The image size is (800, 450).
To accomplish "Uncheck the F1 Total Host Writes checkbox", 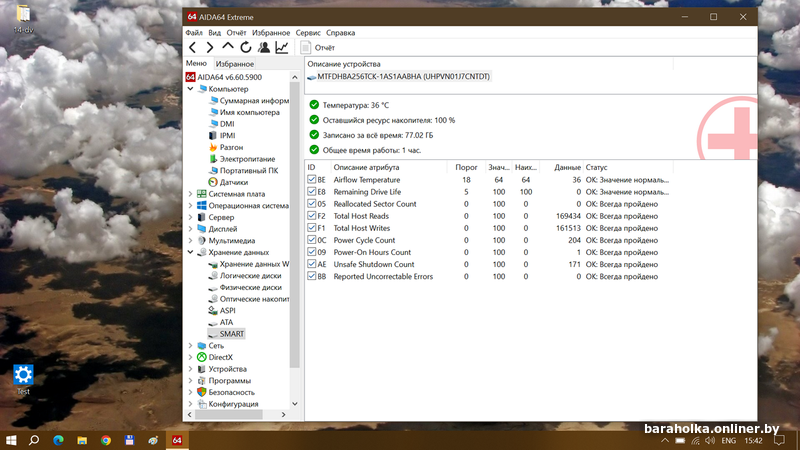I will pyautogui.click(x=312, y=228).
